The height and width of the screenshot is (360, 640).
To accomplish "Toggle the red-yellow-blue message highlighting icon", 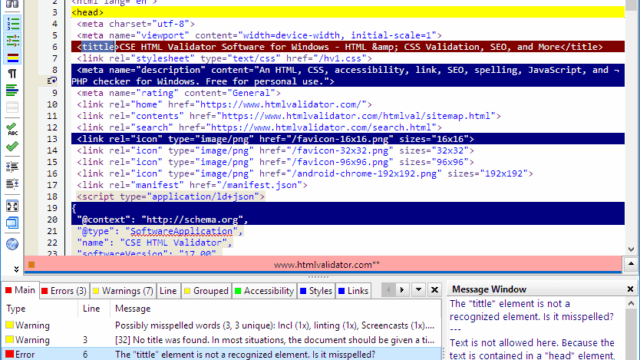I will click(x=12, y=58).
